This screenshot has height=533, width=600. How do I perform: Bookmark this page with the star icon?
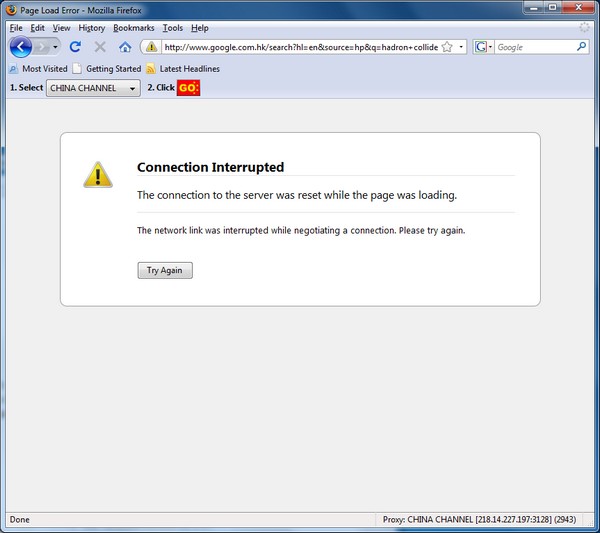pos(447,47)
